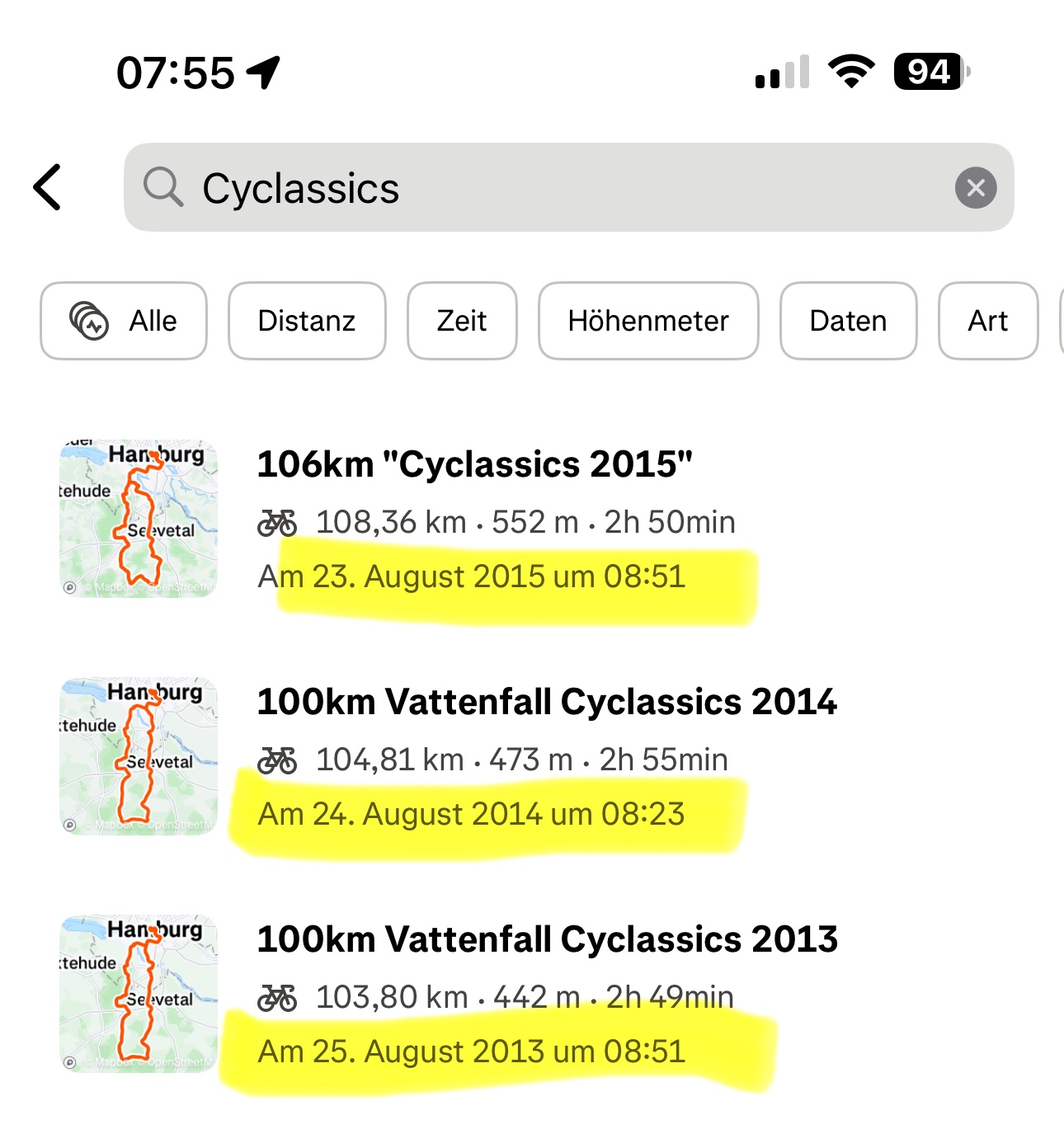The height and width of the screenshot is (1148, 1064).
Task: Tap the Daten filter chip
Action: pyautogui.click(x=848, y=321)
